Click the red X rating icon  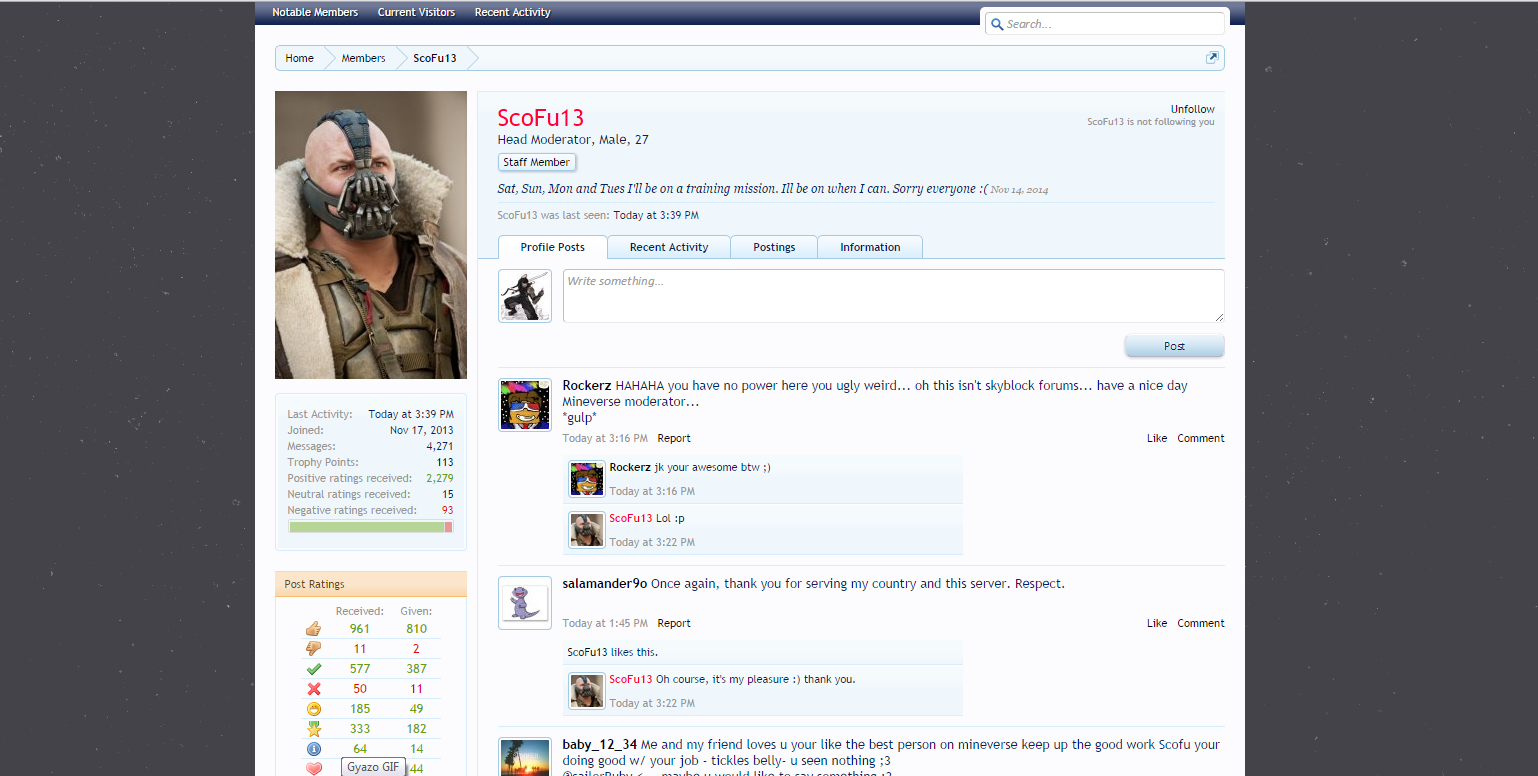(x=313, y=689)
